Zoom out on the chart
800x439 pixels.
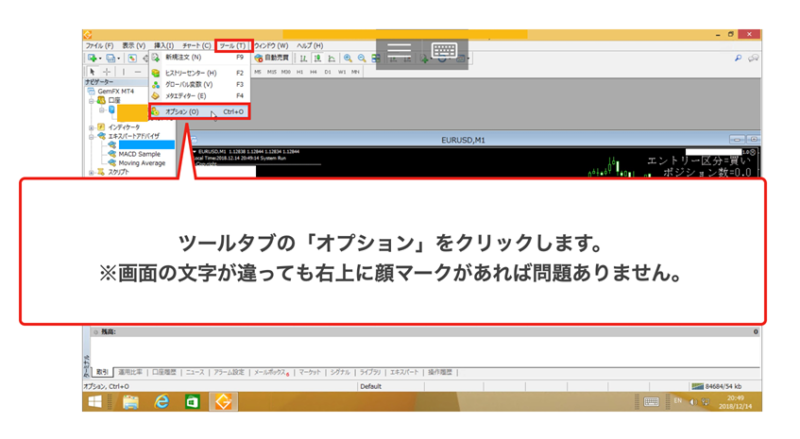(x=362, y=58)
